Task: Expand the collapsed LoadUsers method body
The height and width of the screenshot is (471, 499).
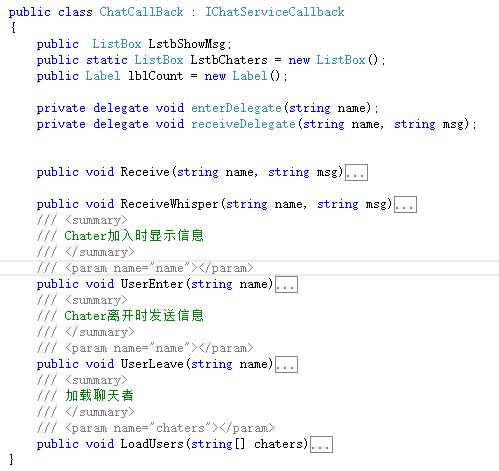Action: tap(321, 444)
